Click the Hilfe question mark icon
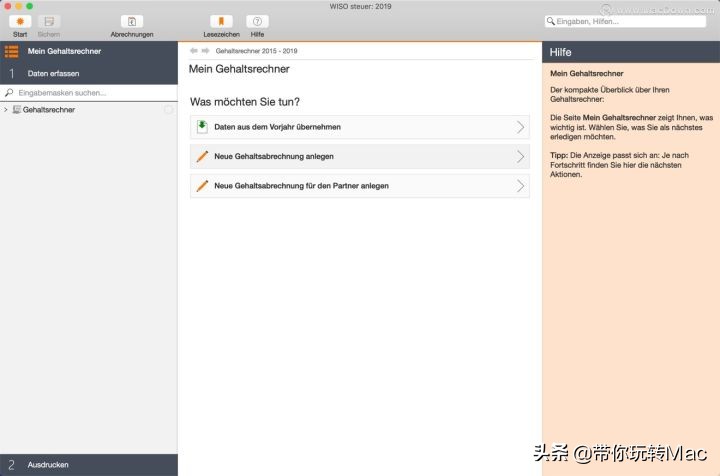This screenshot has height=476, width=720. [x=257, y=21]
